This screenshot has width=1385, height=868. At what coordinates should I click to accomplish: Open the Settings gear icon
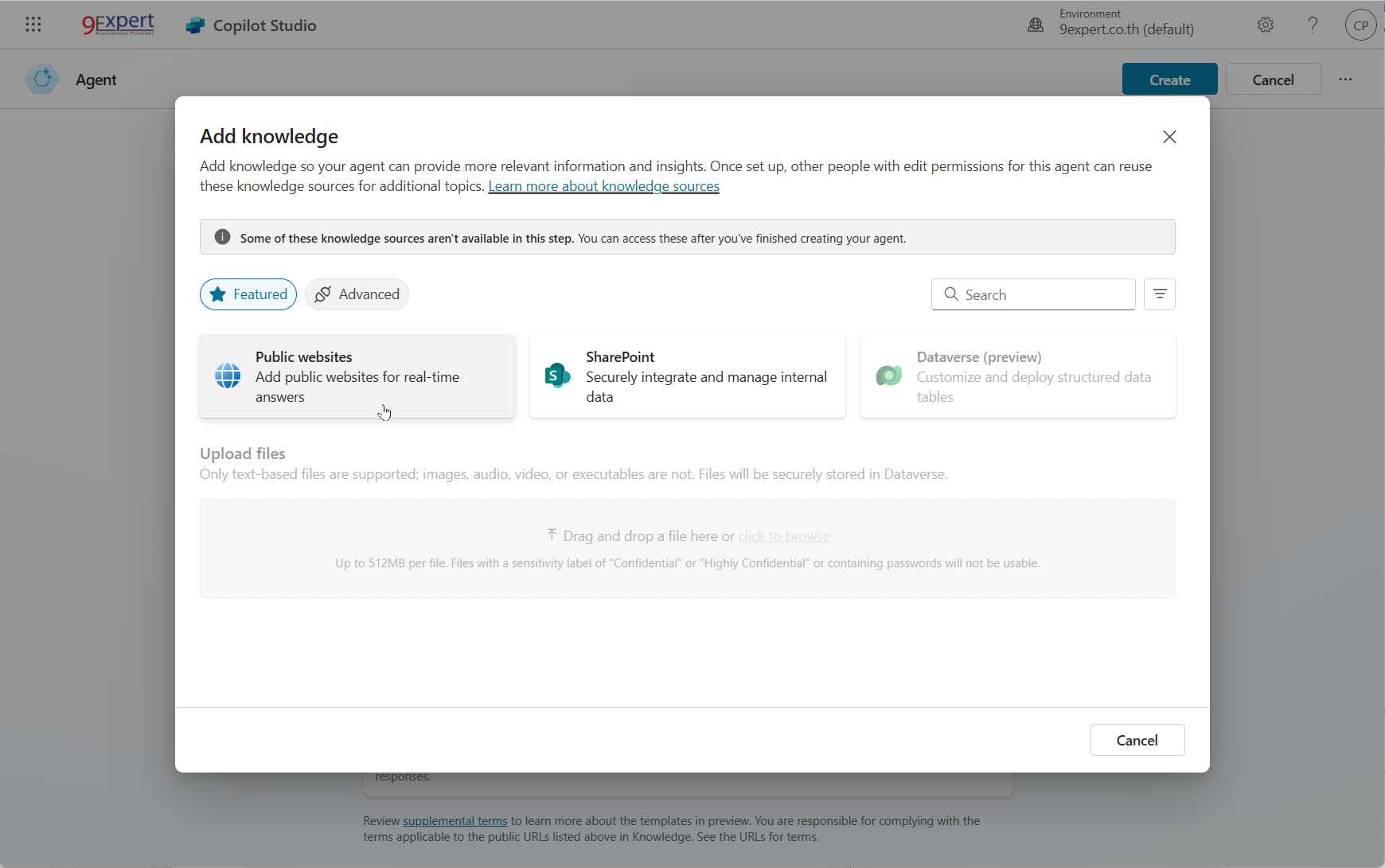(x=1265, y=25)
